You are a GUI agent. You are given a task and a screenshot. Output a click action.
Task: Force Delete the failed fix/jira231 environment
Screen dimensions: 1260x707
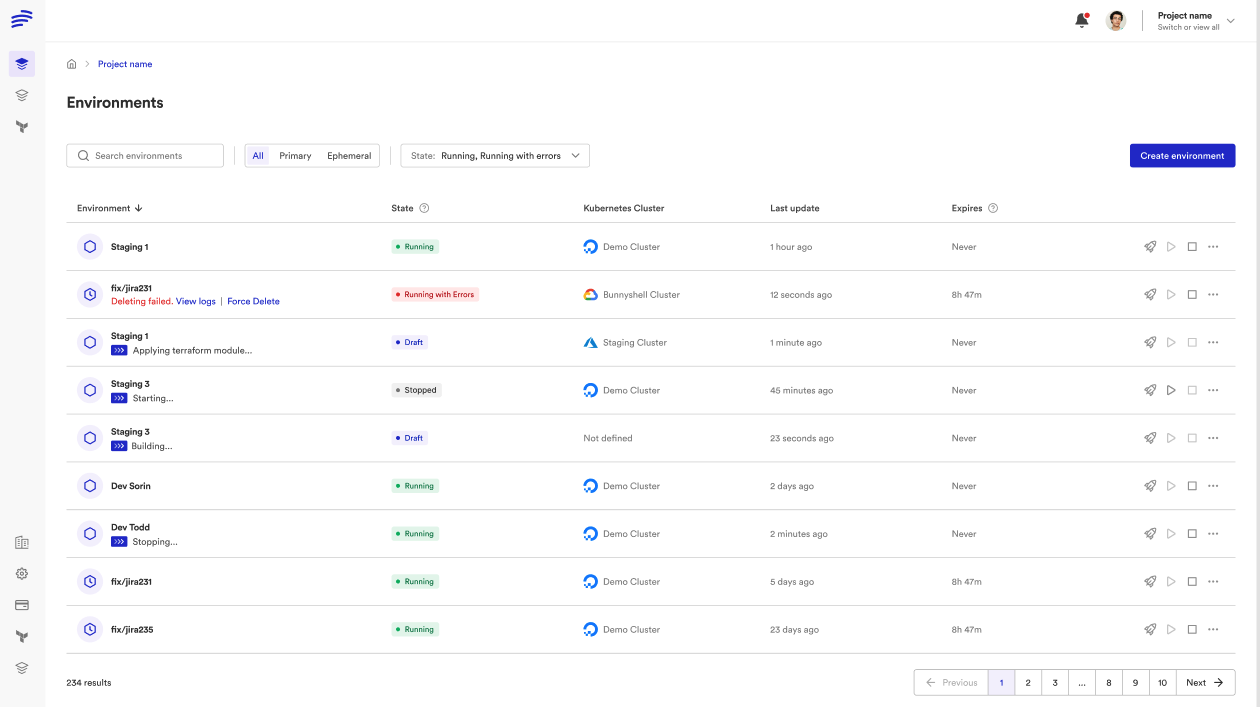point(253,301)
